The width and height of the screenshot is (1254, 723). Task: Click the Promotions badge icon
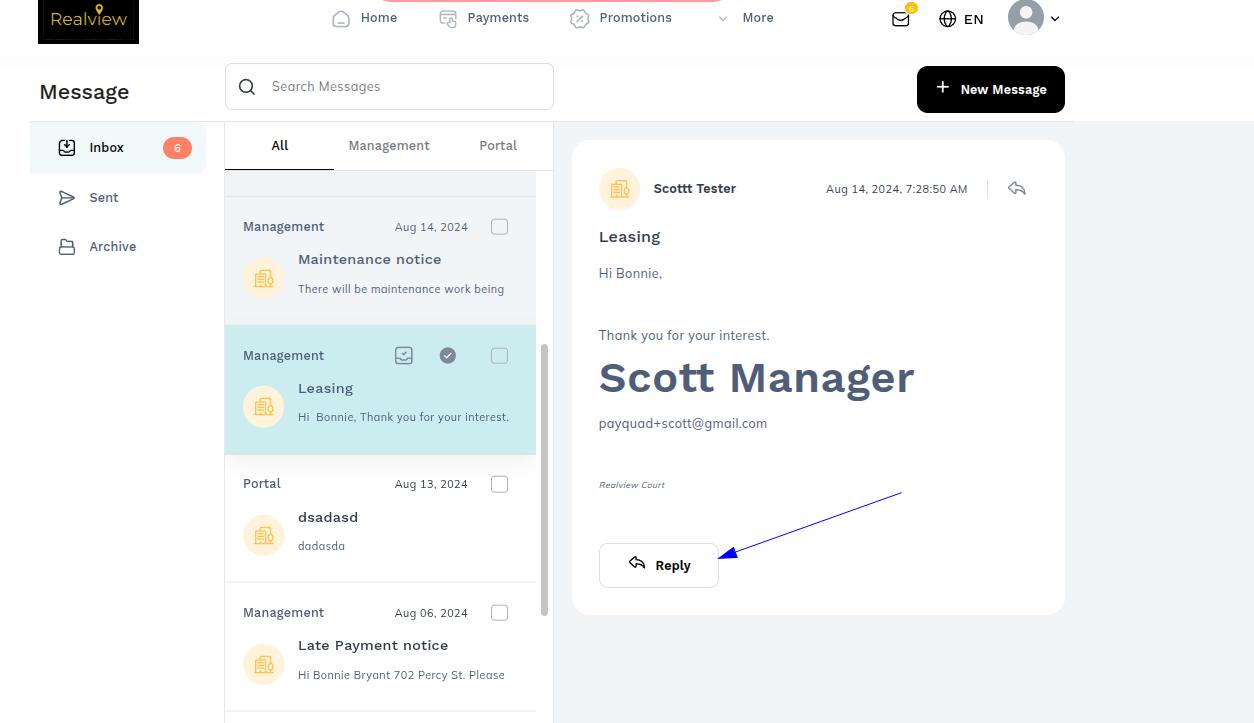tap(579, 19)
